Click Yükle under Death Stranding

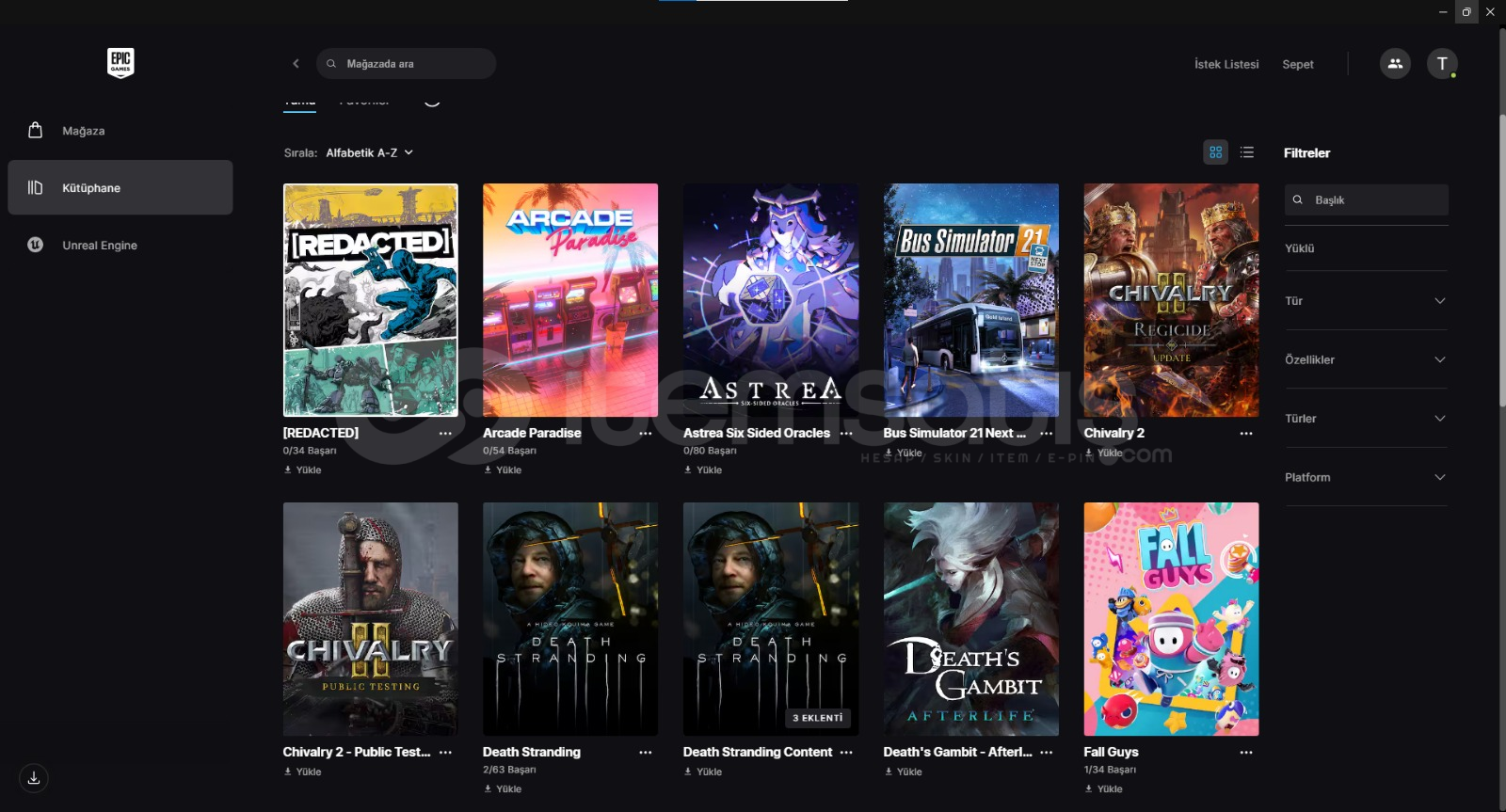point(503,788)
